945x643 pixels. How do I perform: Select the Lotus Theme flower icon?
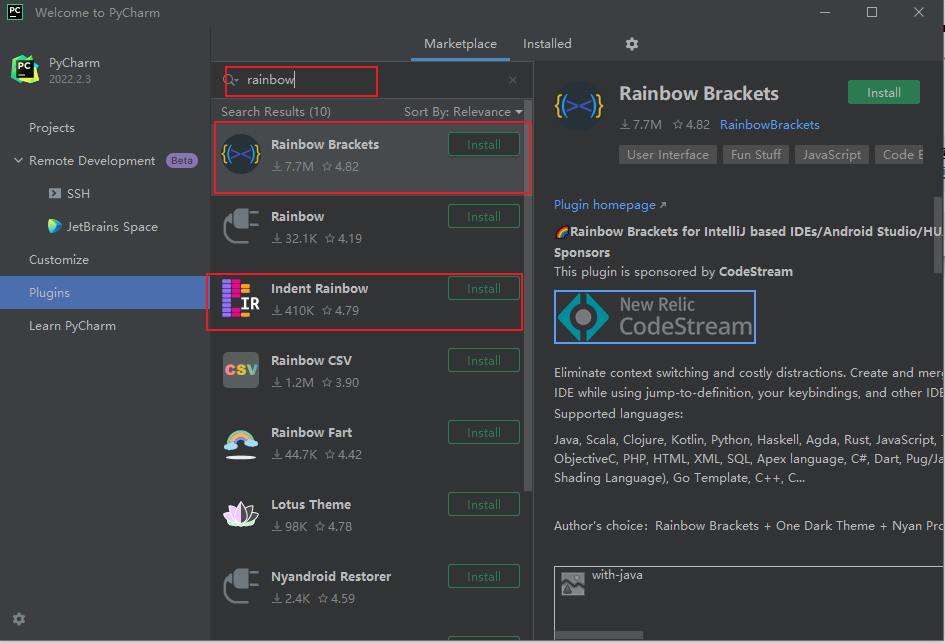click(241, 514)
